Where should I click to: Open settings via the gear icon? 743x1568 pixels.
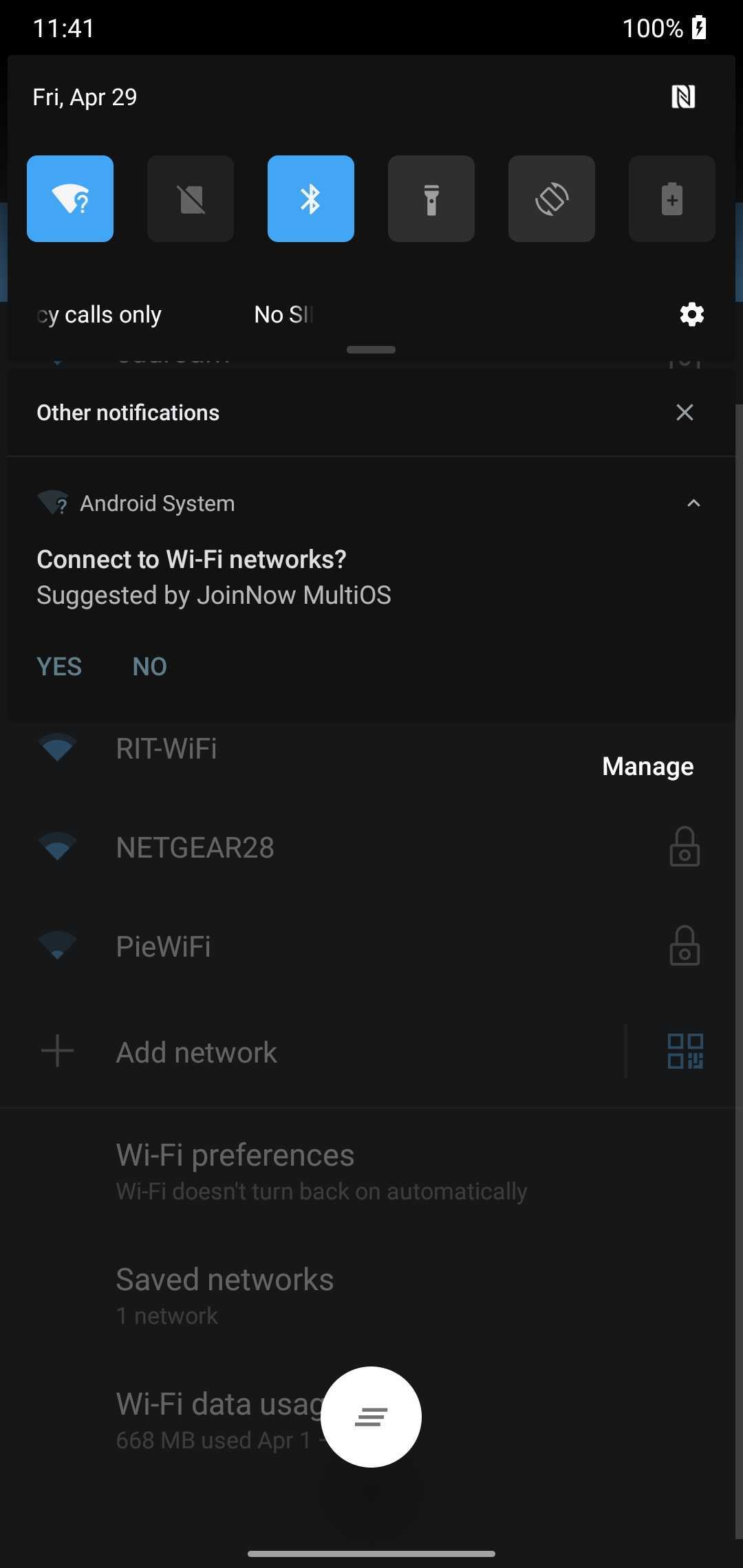[691, 314]
